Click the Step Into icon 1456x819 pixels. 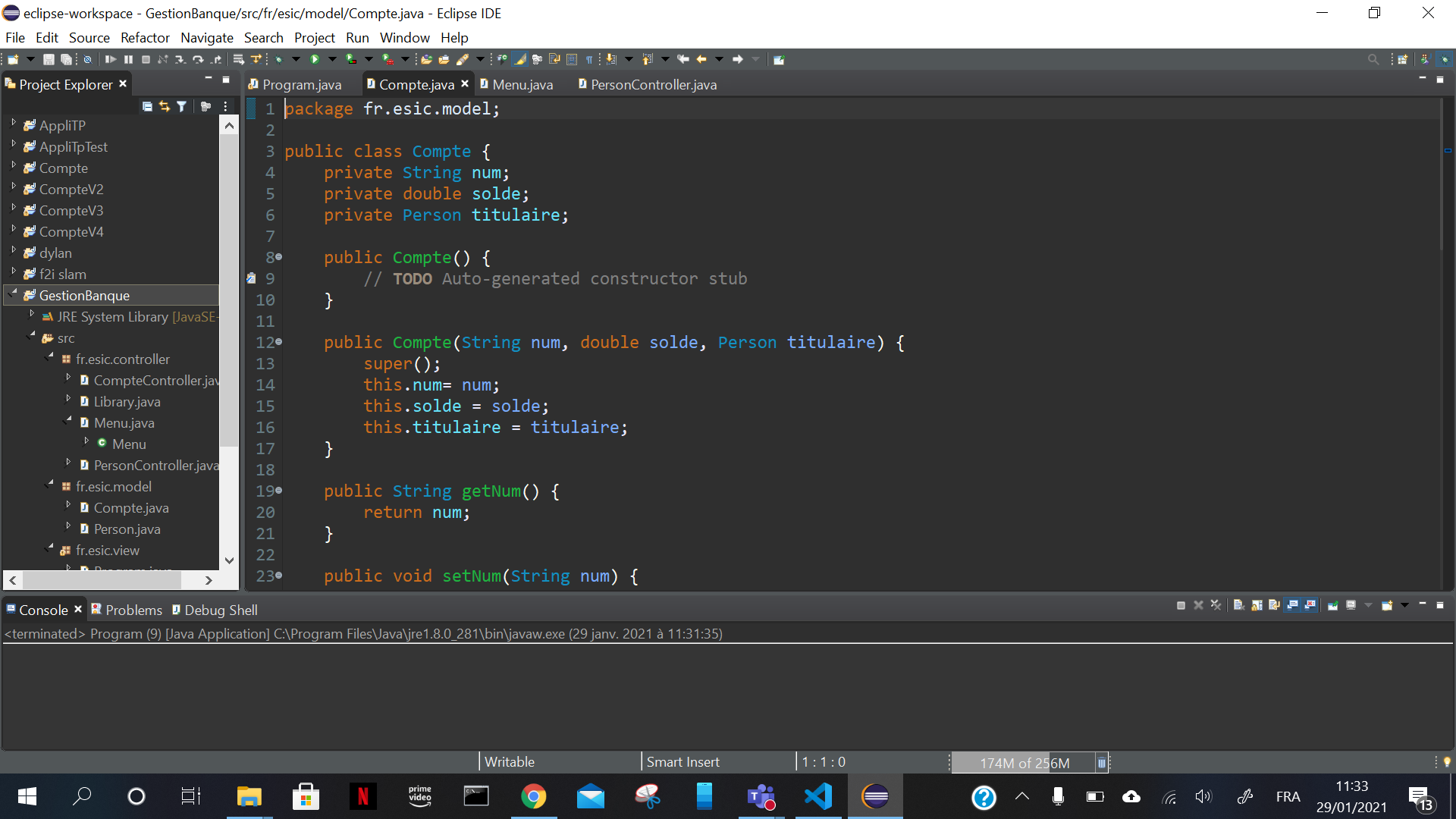180,59
